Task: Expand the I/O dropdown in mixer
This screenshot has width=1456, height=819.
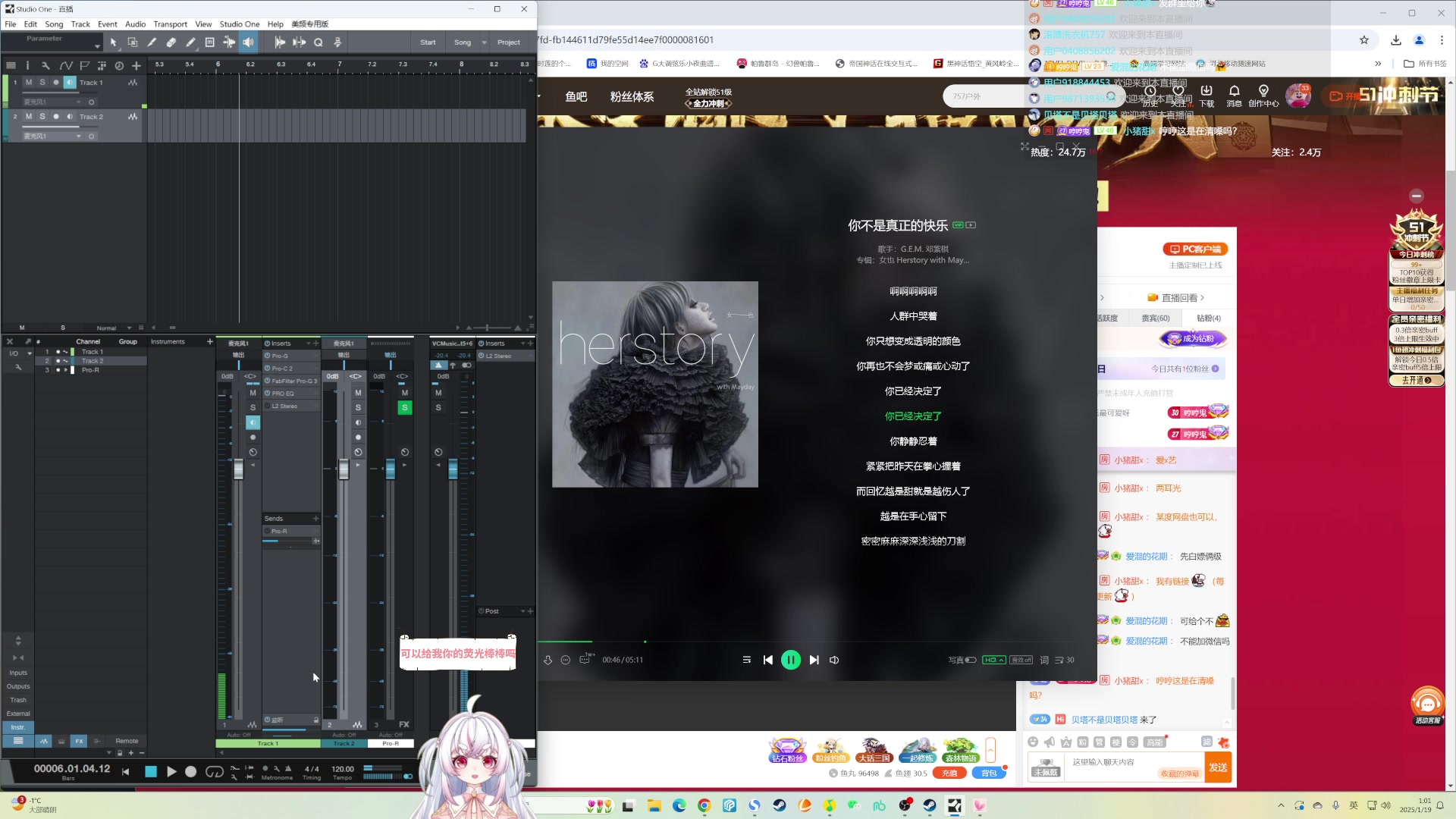Action: click(30, 353)
